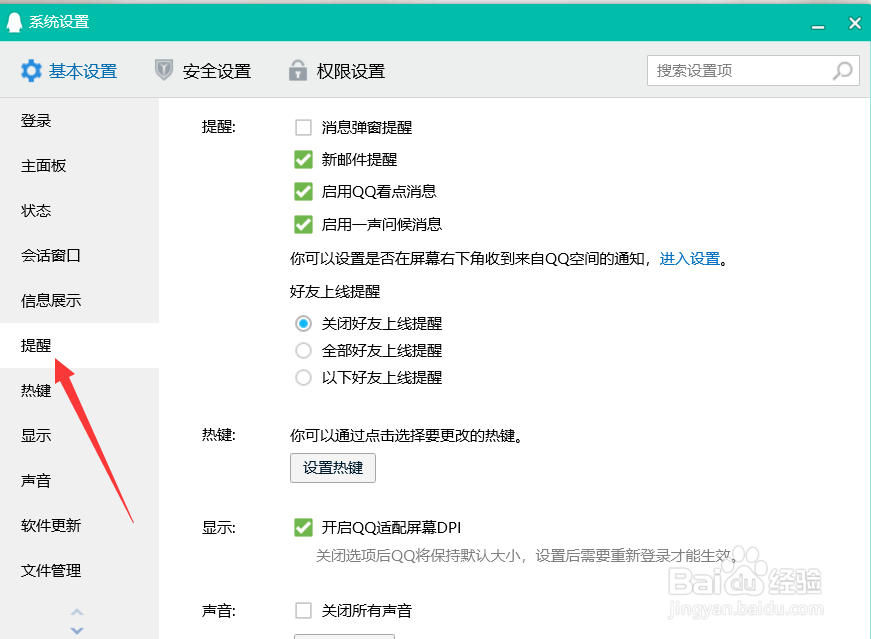Image resolution: width=871 pixels, height=639 pixels.
Task: Select 文件管理 in the sidebar
Action: (x=79, y=571)
